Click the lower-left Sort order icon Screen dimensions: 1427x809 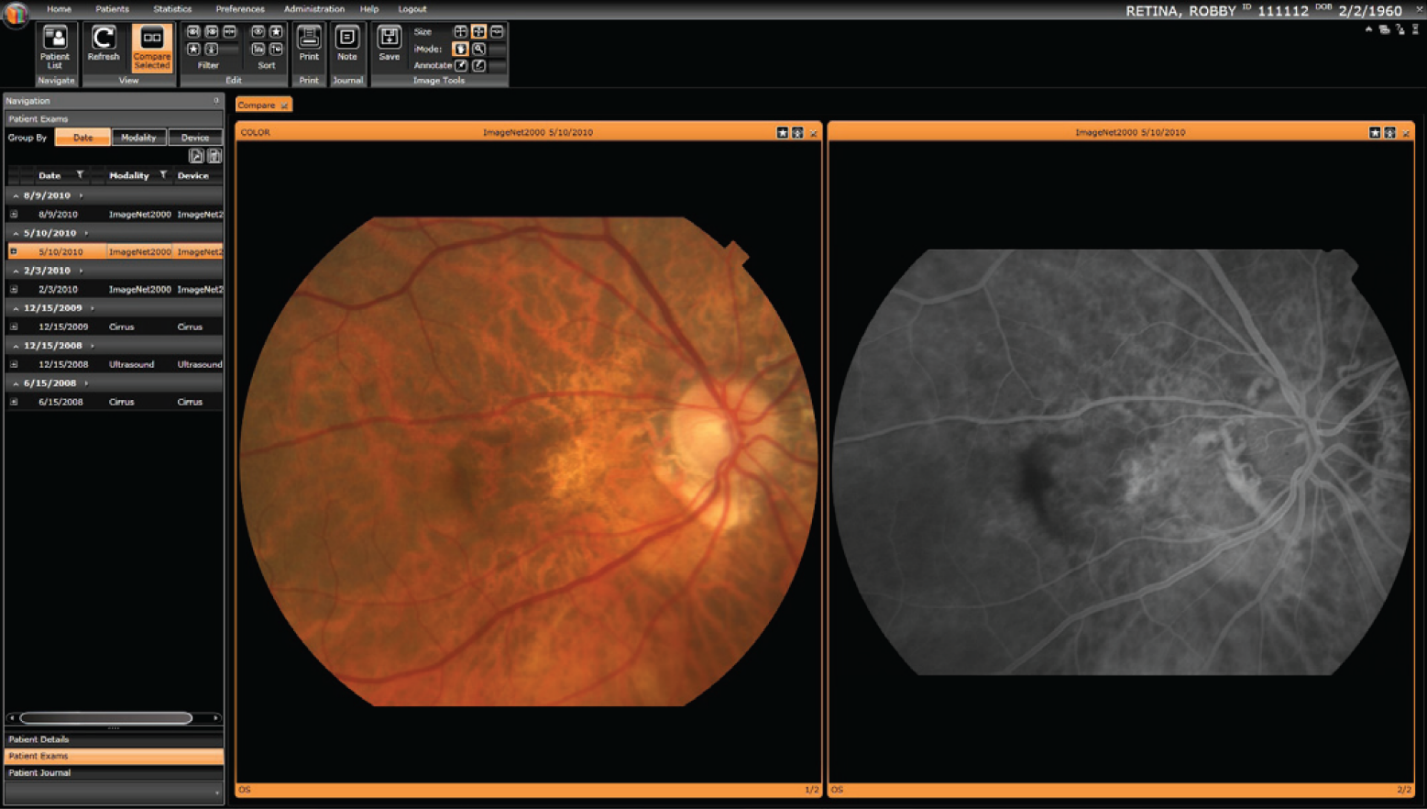click(x=258, y=49)
